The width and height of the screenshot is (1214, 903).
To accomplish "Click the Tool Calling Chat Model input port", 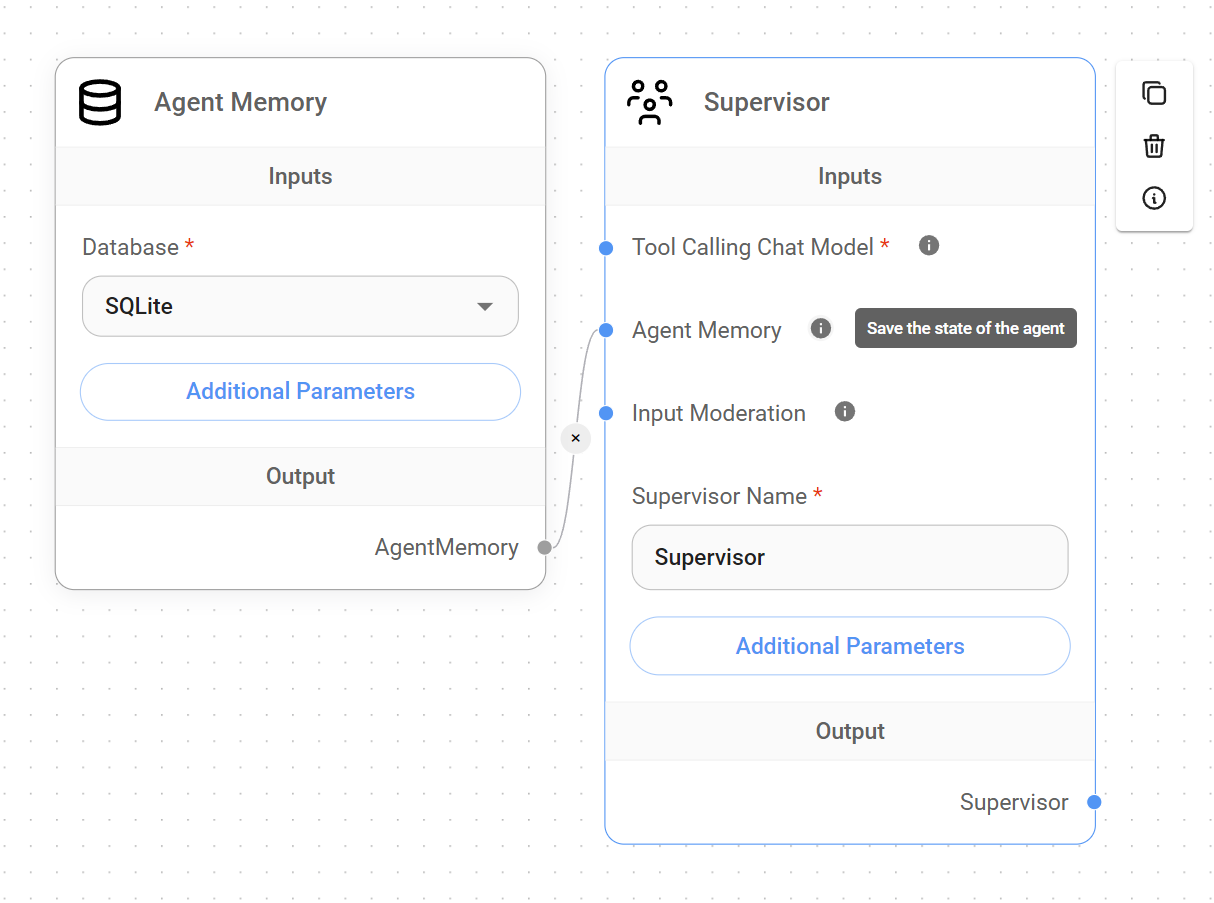I will click(606, 248).
